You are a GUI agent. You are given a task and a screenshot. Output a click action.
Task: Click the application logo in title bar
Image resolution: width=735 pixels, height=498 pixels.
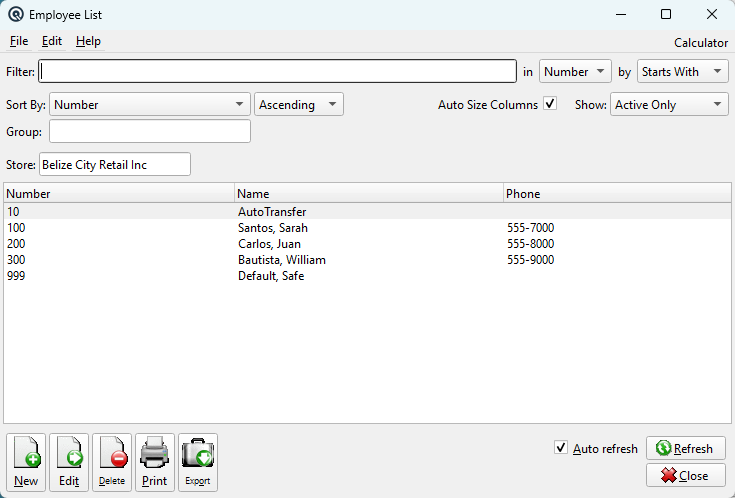click(16, 15)
